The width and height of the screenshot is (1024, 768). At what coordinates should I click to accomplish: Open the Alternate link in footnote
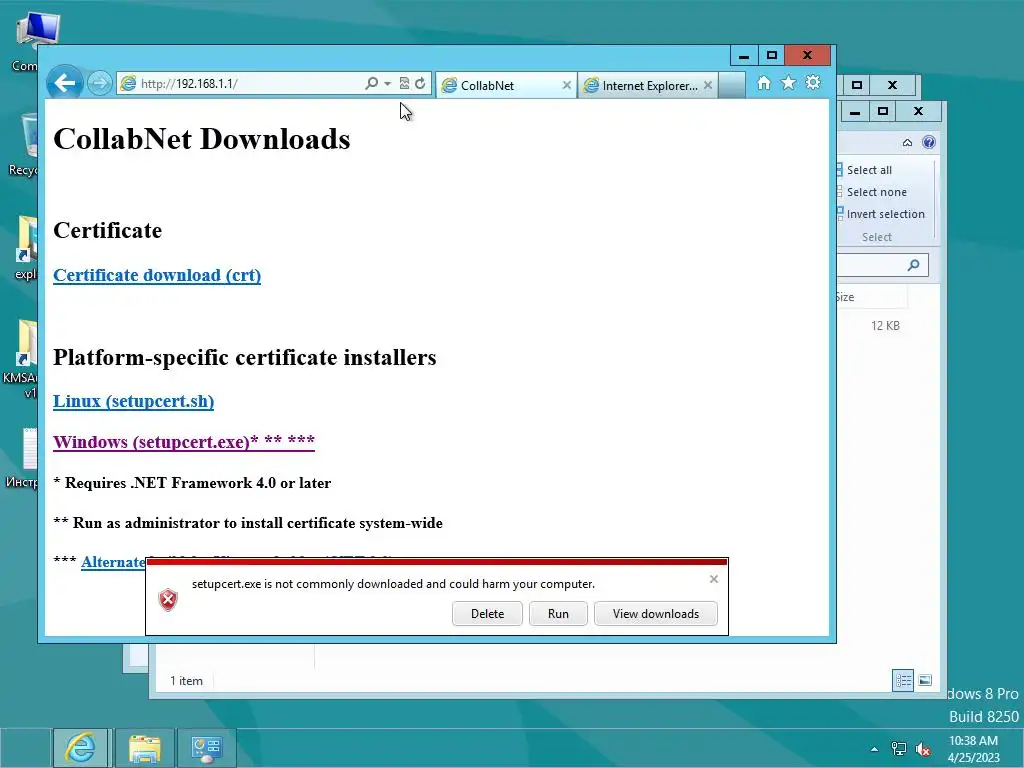pyautogui.click(x=112, y=561)
